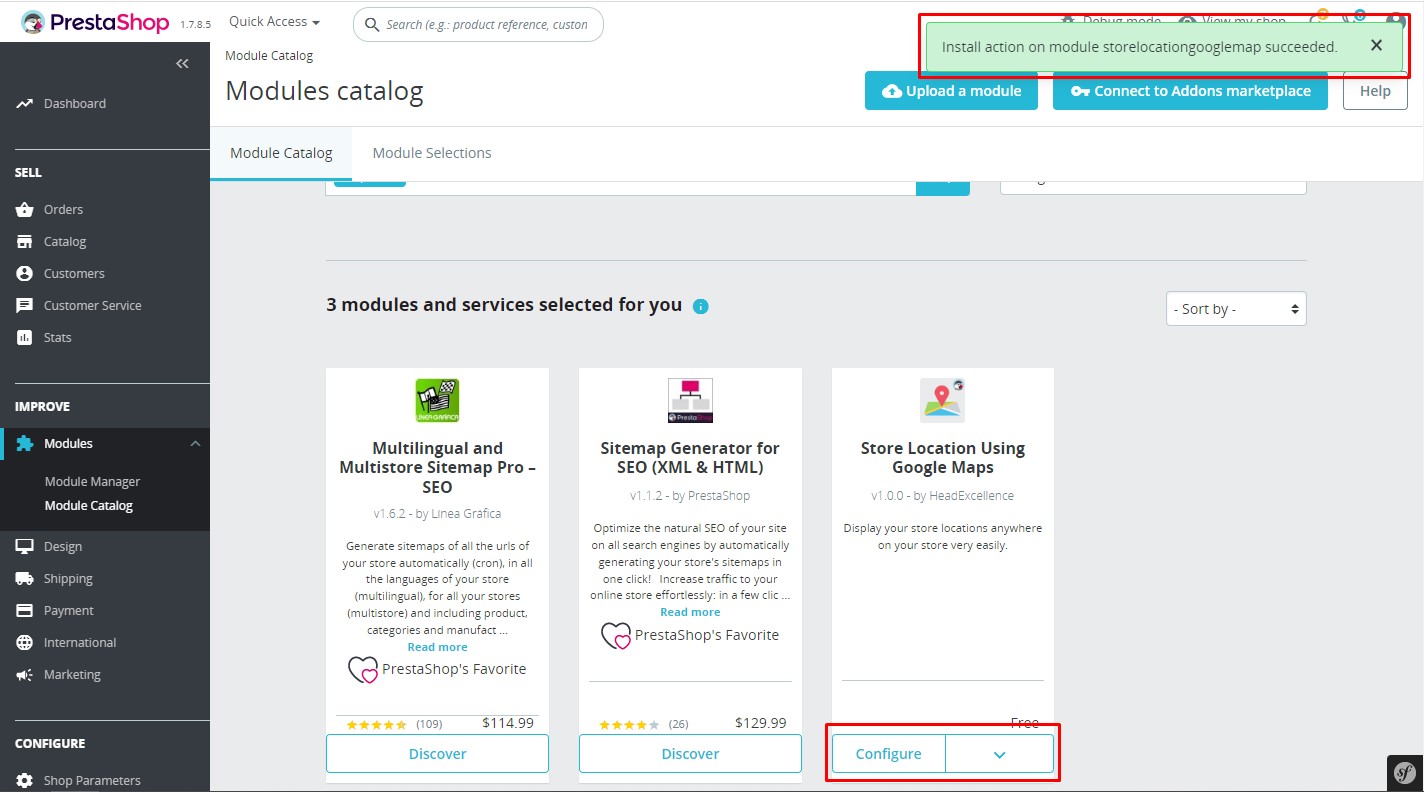Focus the top search field
The image size is (1424, 792).
pos(478,24)
